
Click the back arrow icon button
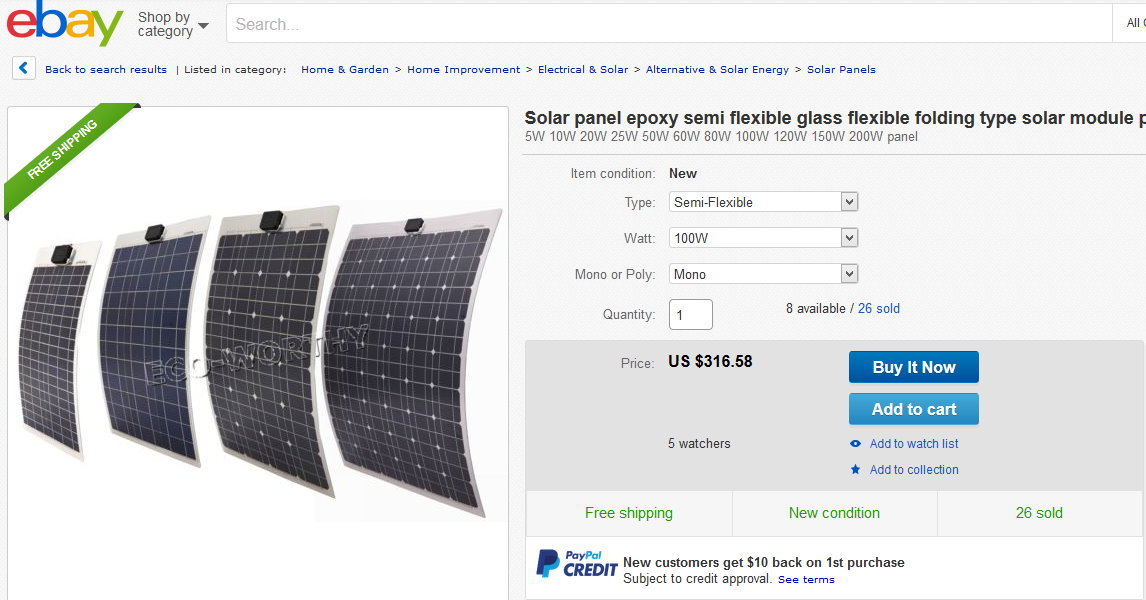pyautogui.click(x=24, y=68)
